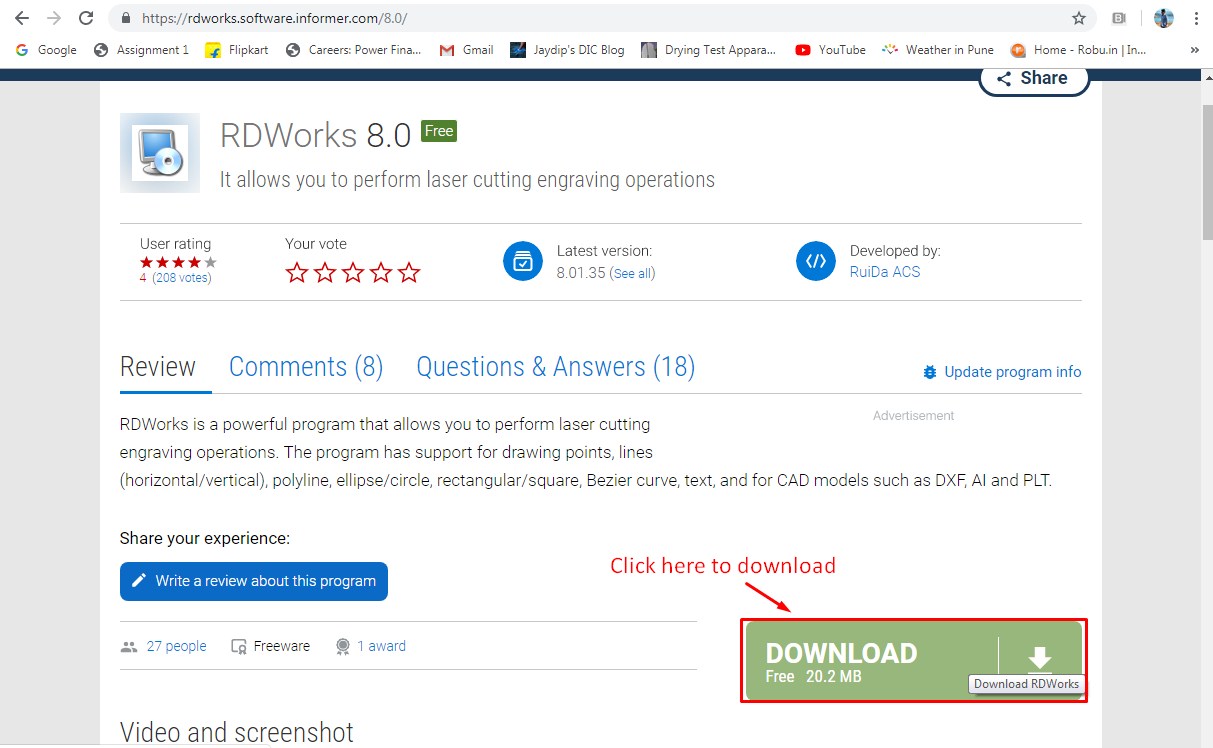Click the Latest version archive icon

click(522, 261)
